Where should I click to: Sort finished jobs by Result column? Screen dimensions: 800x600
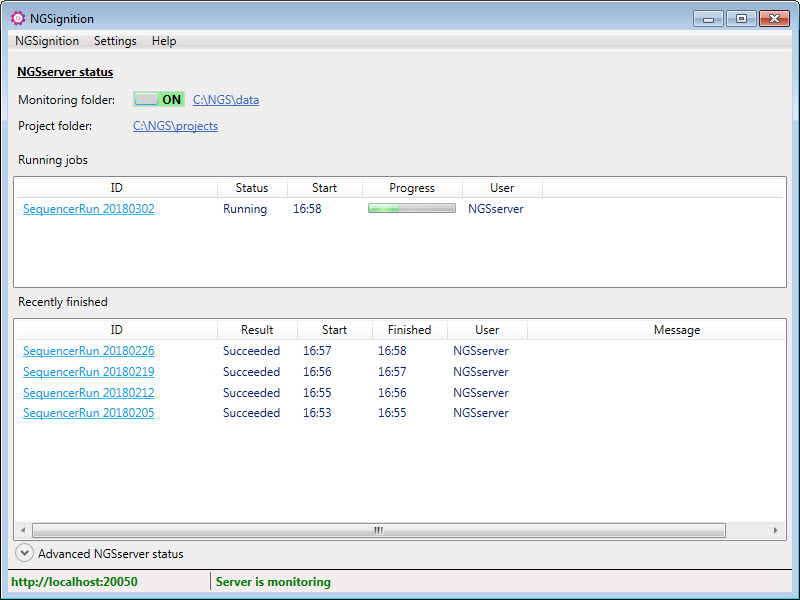point(257,330)
